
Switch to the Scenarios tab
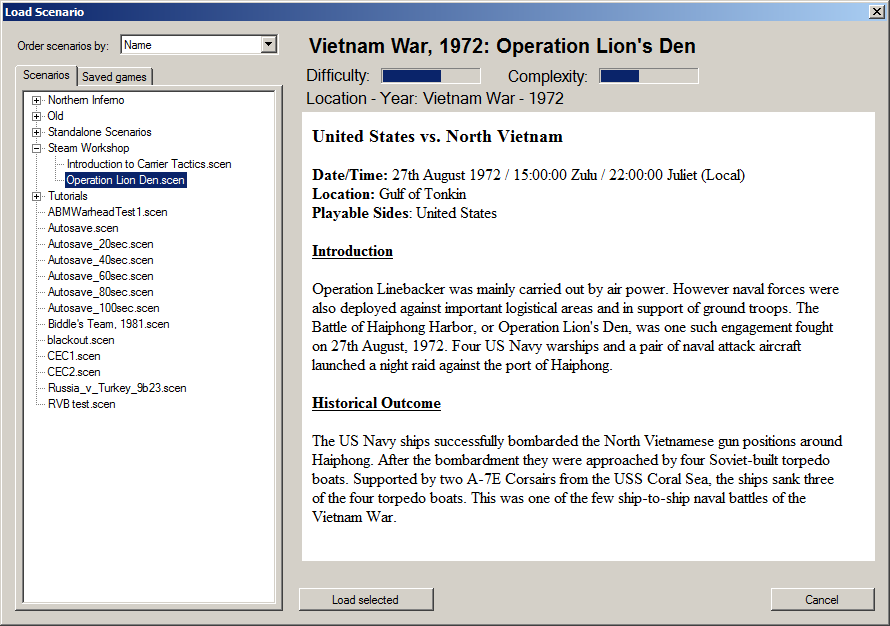46,75
